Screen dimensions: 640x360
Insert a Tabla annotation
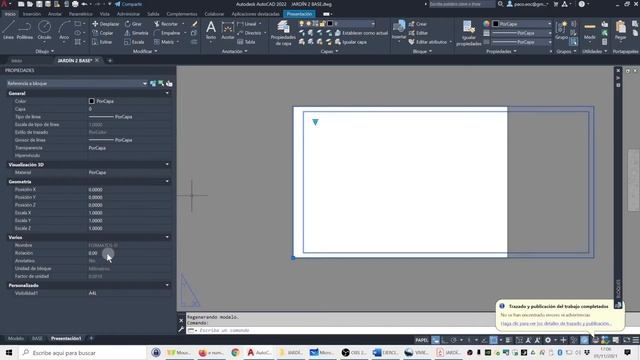coord(246,42)
